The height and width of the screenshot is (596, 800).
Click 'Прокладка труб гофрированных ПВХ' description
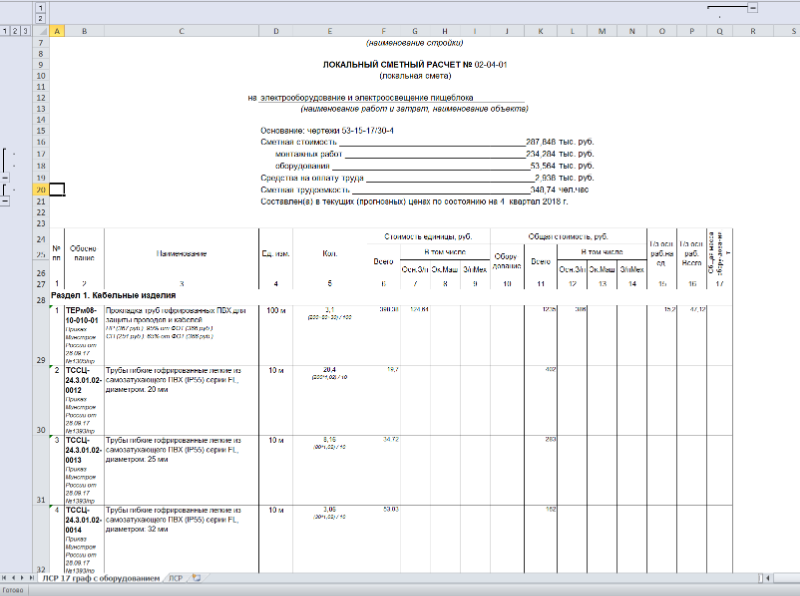[176, 315]
